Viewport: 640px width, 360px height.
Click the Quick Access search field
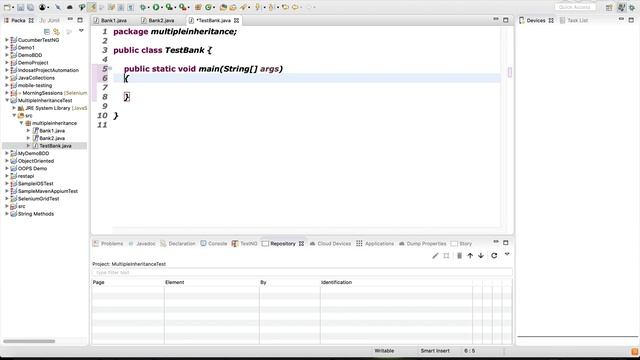coord(575,7)
